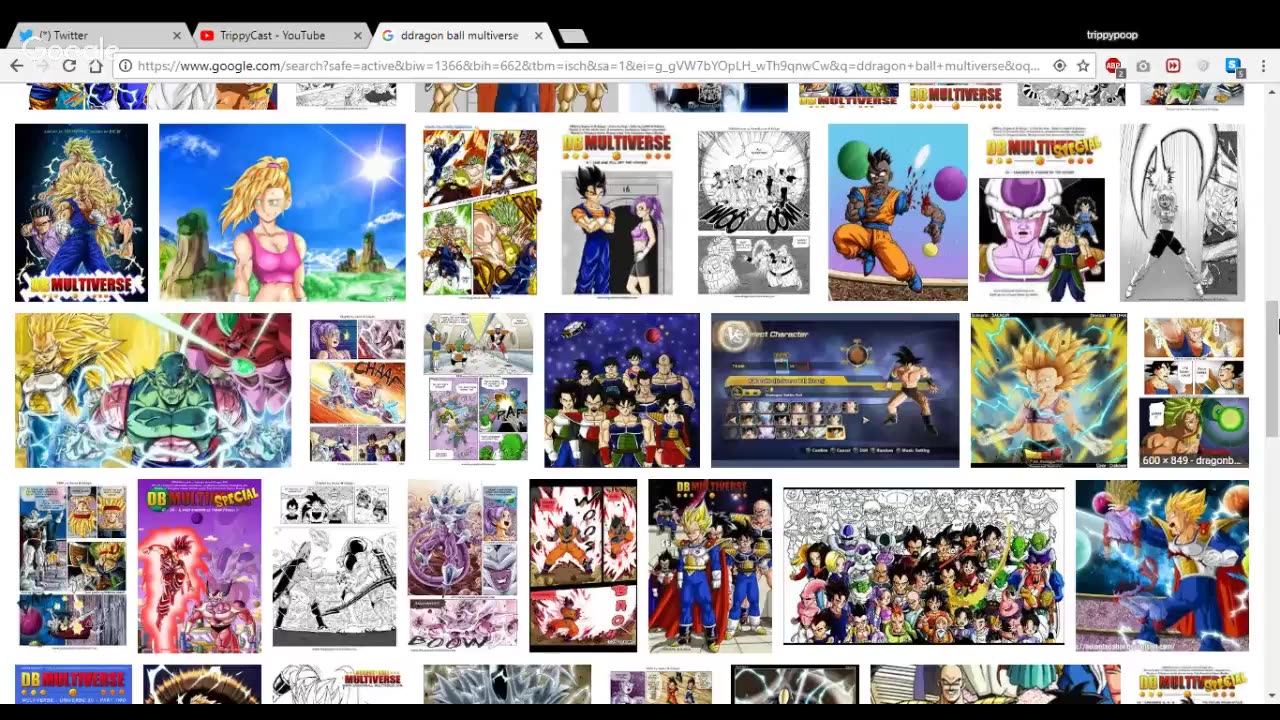Switch to the TrippyCast - YouTube tab
Viewport: 1280px width, 720px height.
click(279, 35)
